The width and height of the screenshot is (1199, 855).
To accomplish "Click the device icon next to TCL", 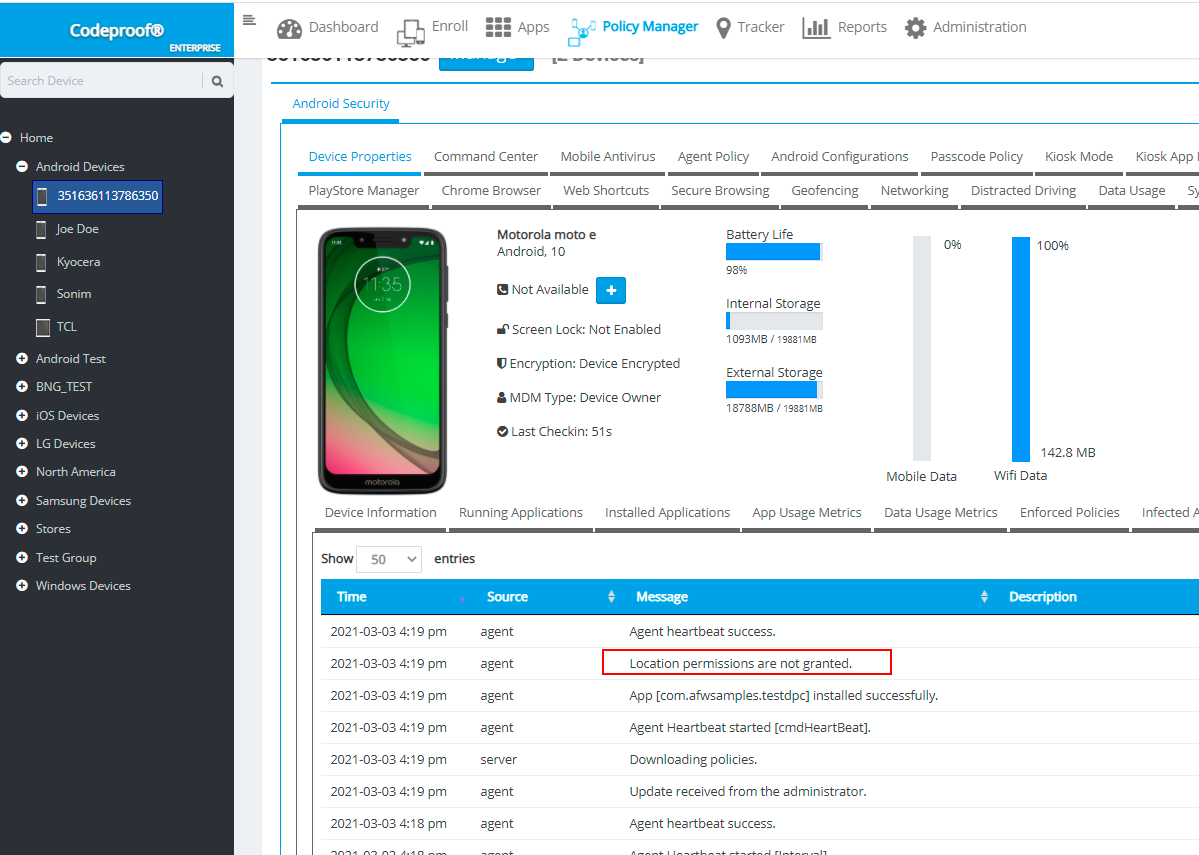I will coord(43,327).
